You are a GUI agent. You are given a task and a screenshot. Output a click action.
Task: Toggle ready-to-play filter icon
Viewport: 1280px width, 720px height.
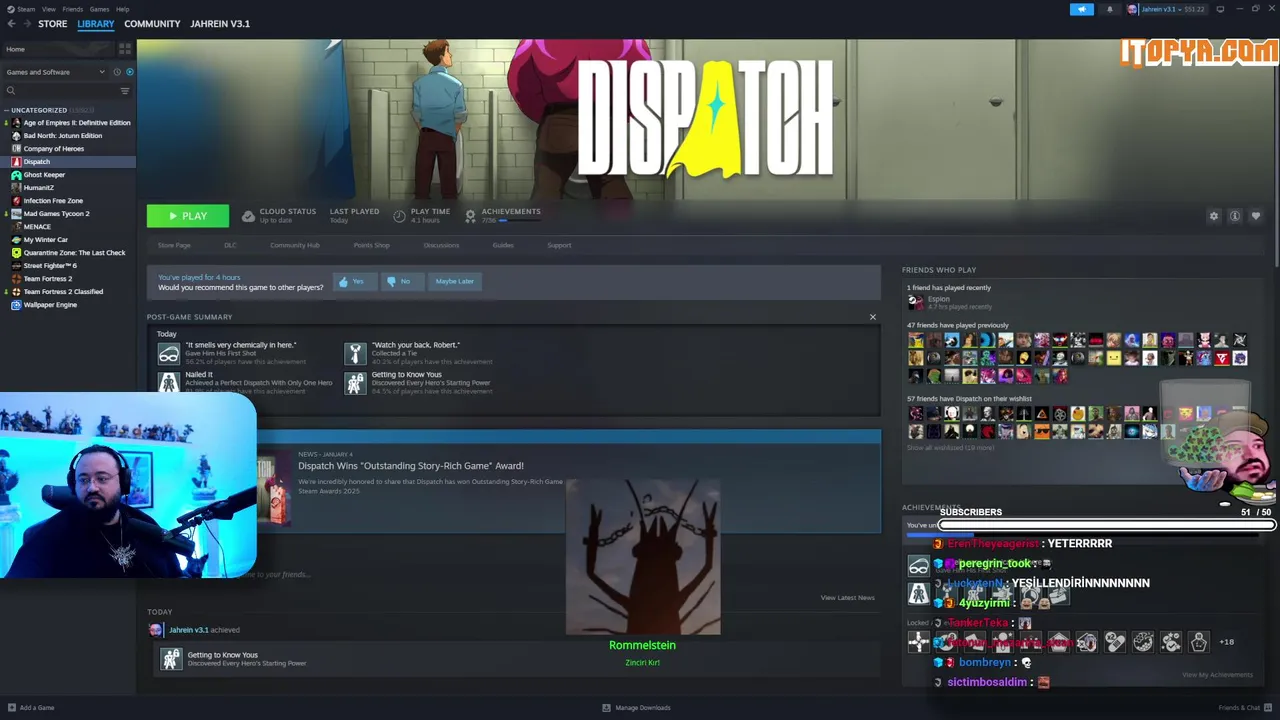tap(129, 72)
